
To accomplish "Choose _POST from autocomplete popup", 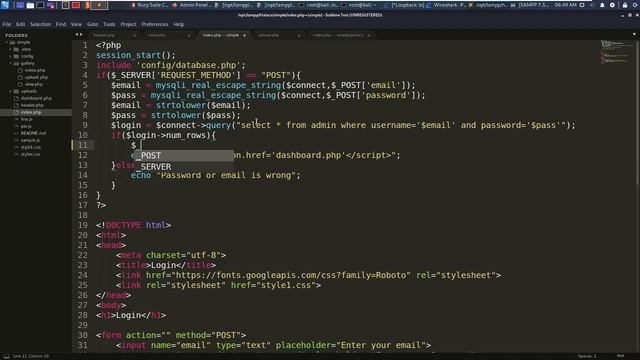I will (x=184, y=156).
